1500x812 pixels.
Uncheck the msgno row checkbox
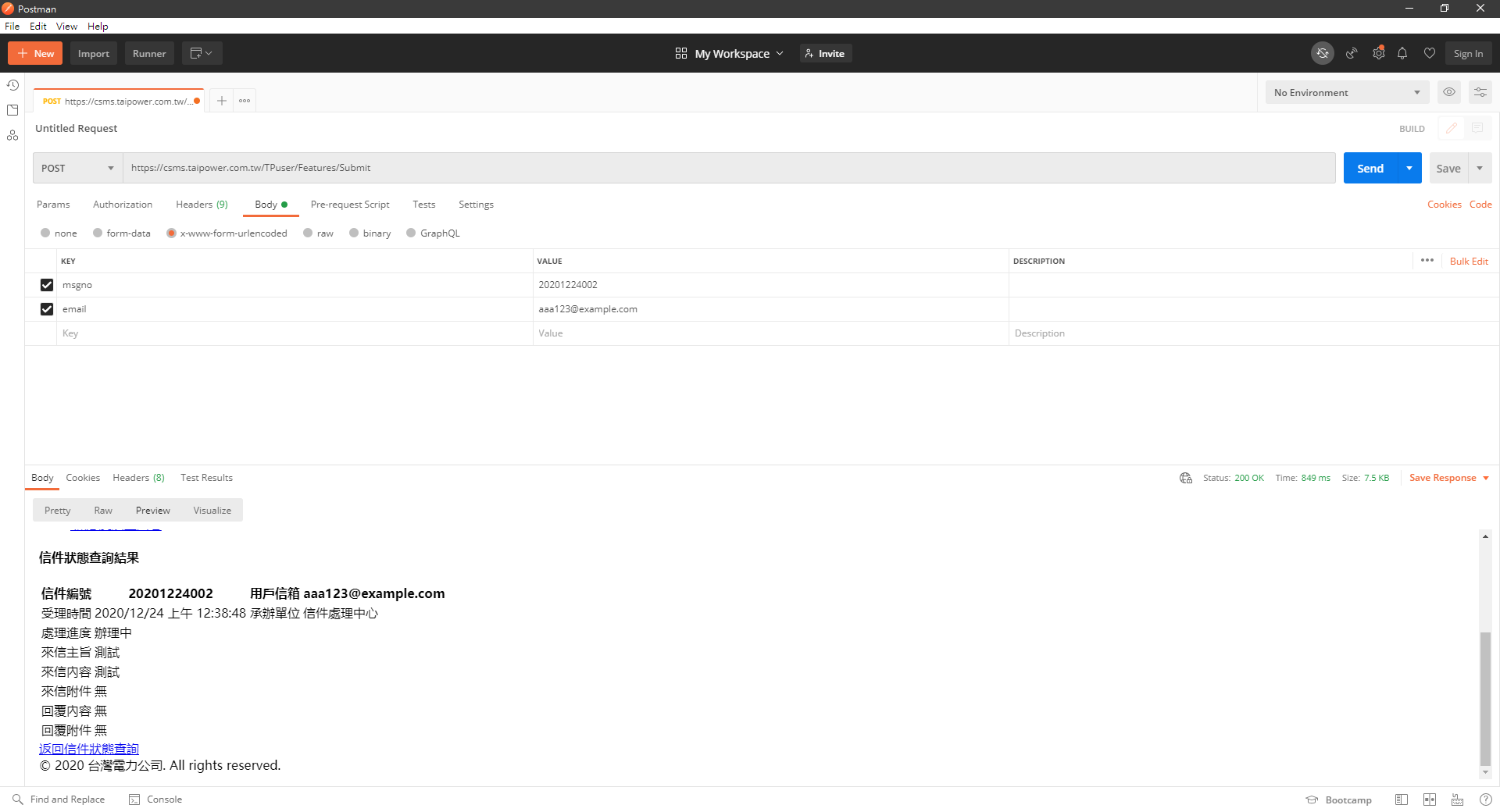[47, 285]
